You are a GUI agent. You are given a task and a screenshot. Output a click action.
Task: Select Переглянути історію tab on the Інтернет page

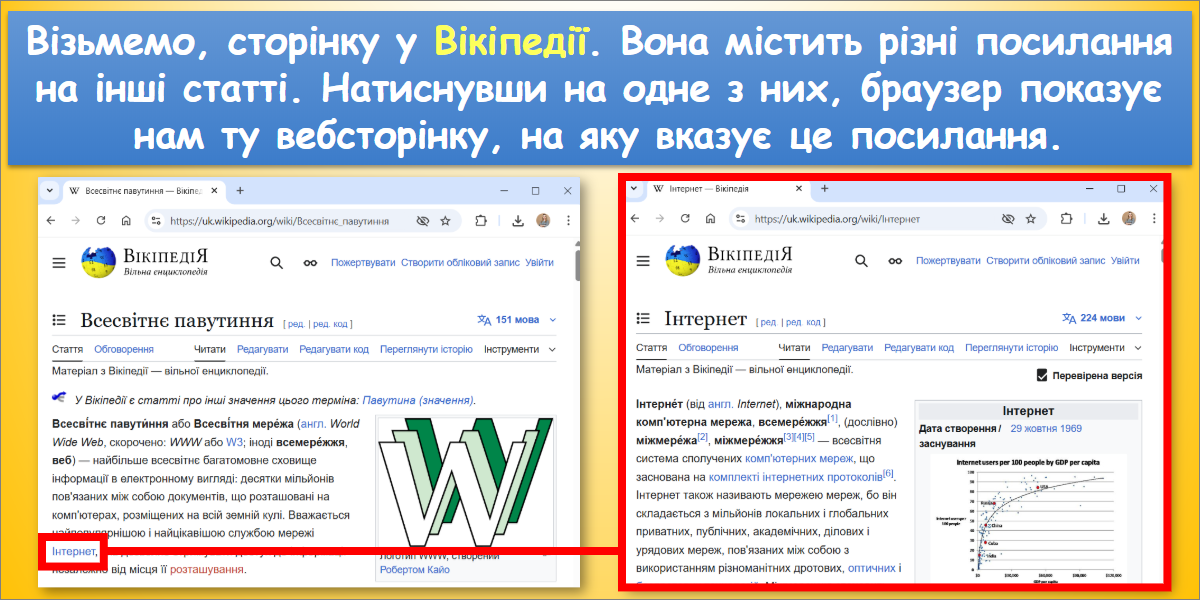click(1011, 348)
